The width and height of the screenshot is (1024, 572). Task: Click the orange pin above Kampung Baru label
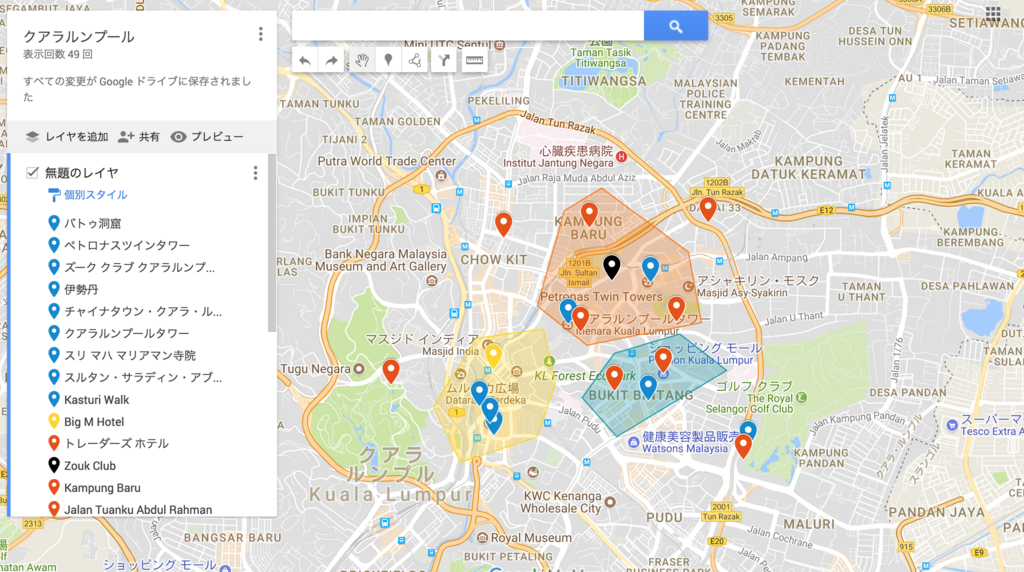point(589,213)
